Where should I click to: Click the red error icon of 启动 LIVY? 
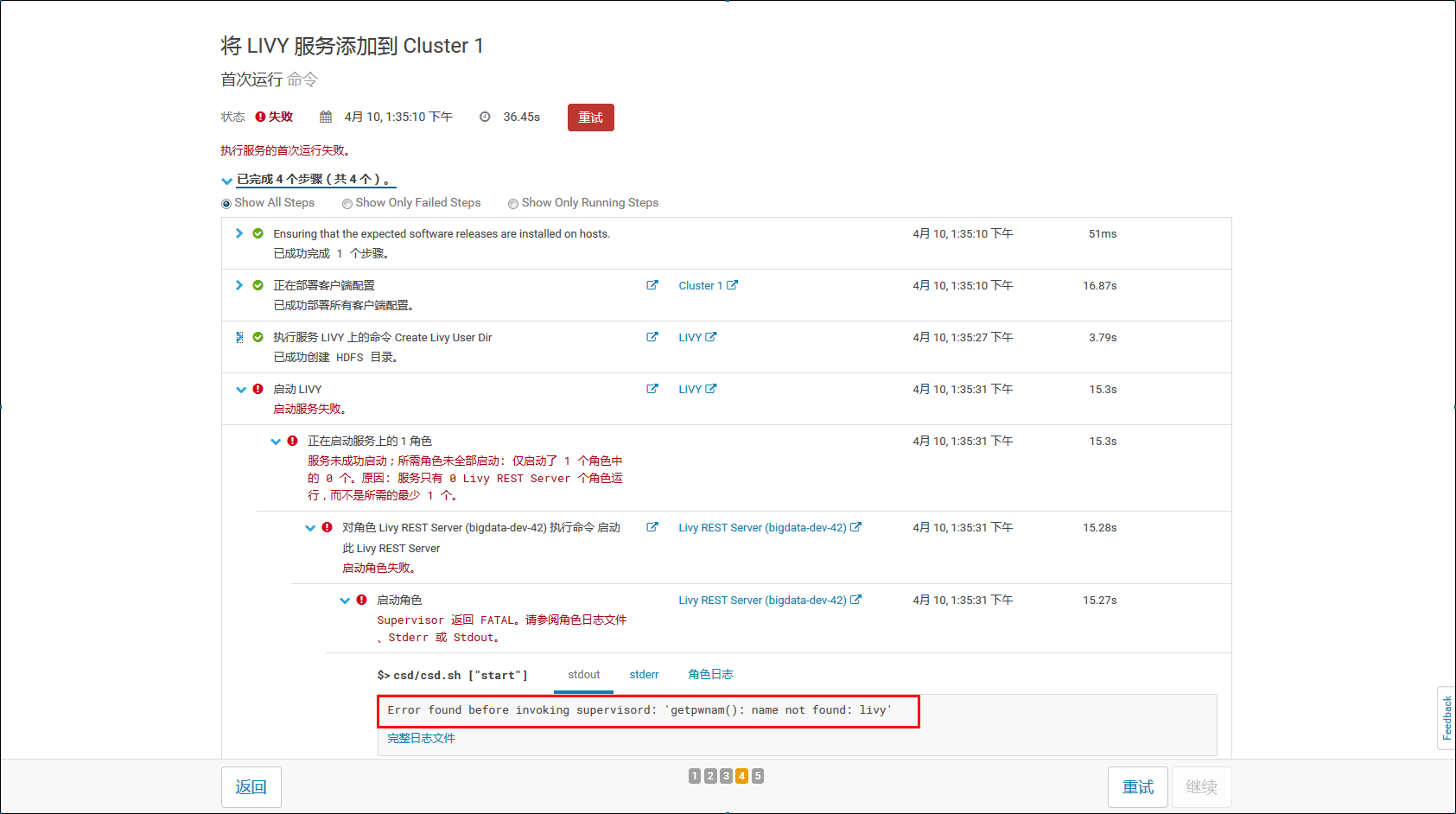click(x=258, y=389)
